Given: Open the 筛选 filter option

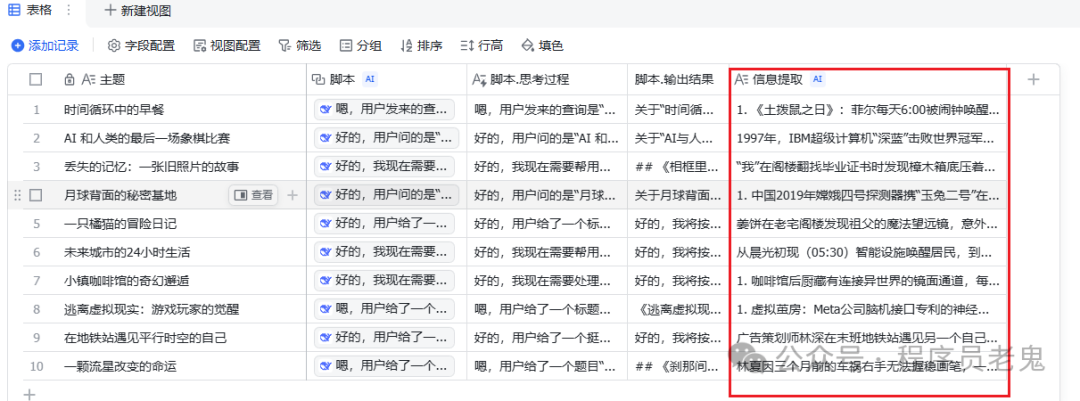Looking at the screenshot, I should [299, 46].
